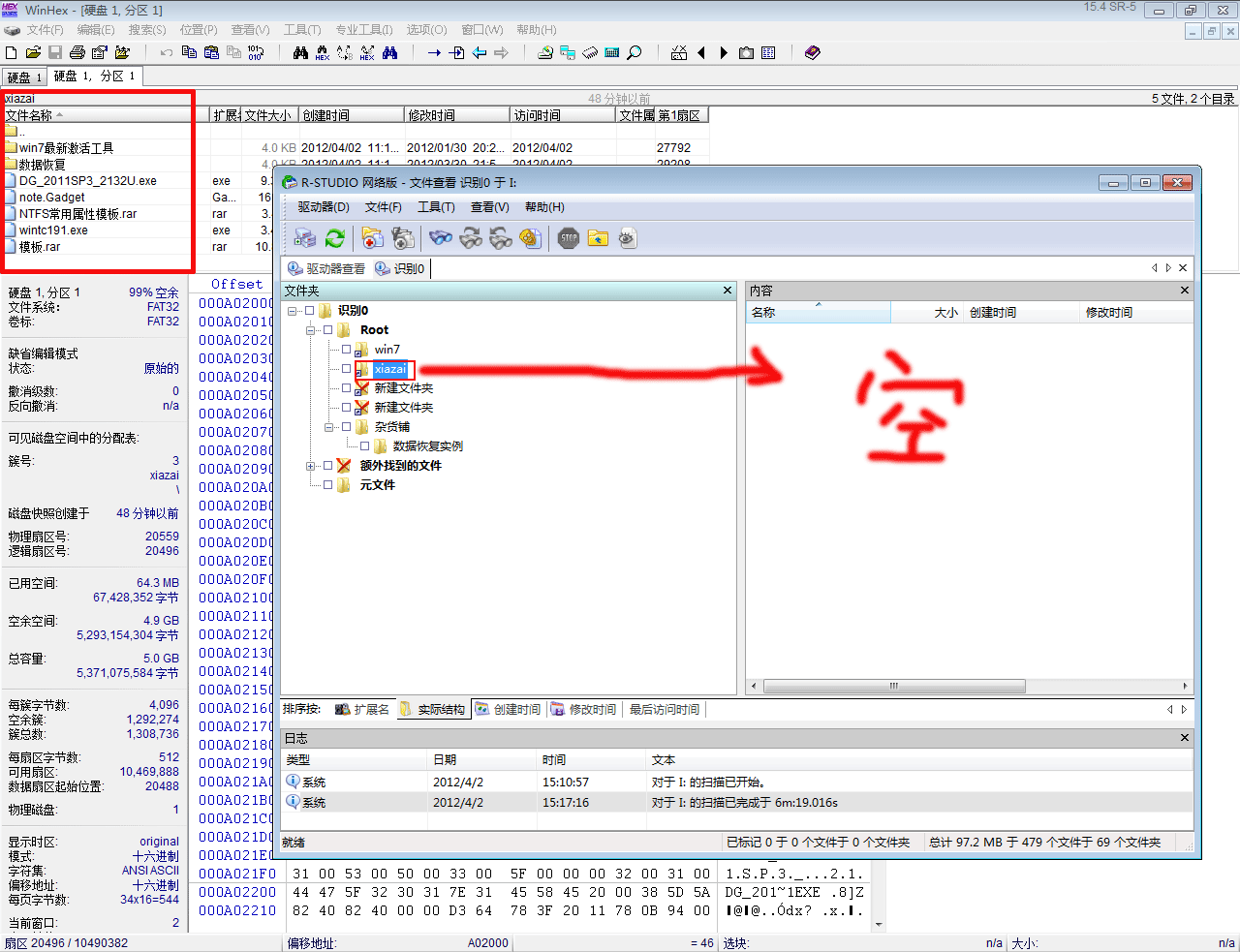Check the box next to 杂货铺 folder

point(346,427)
